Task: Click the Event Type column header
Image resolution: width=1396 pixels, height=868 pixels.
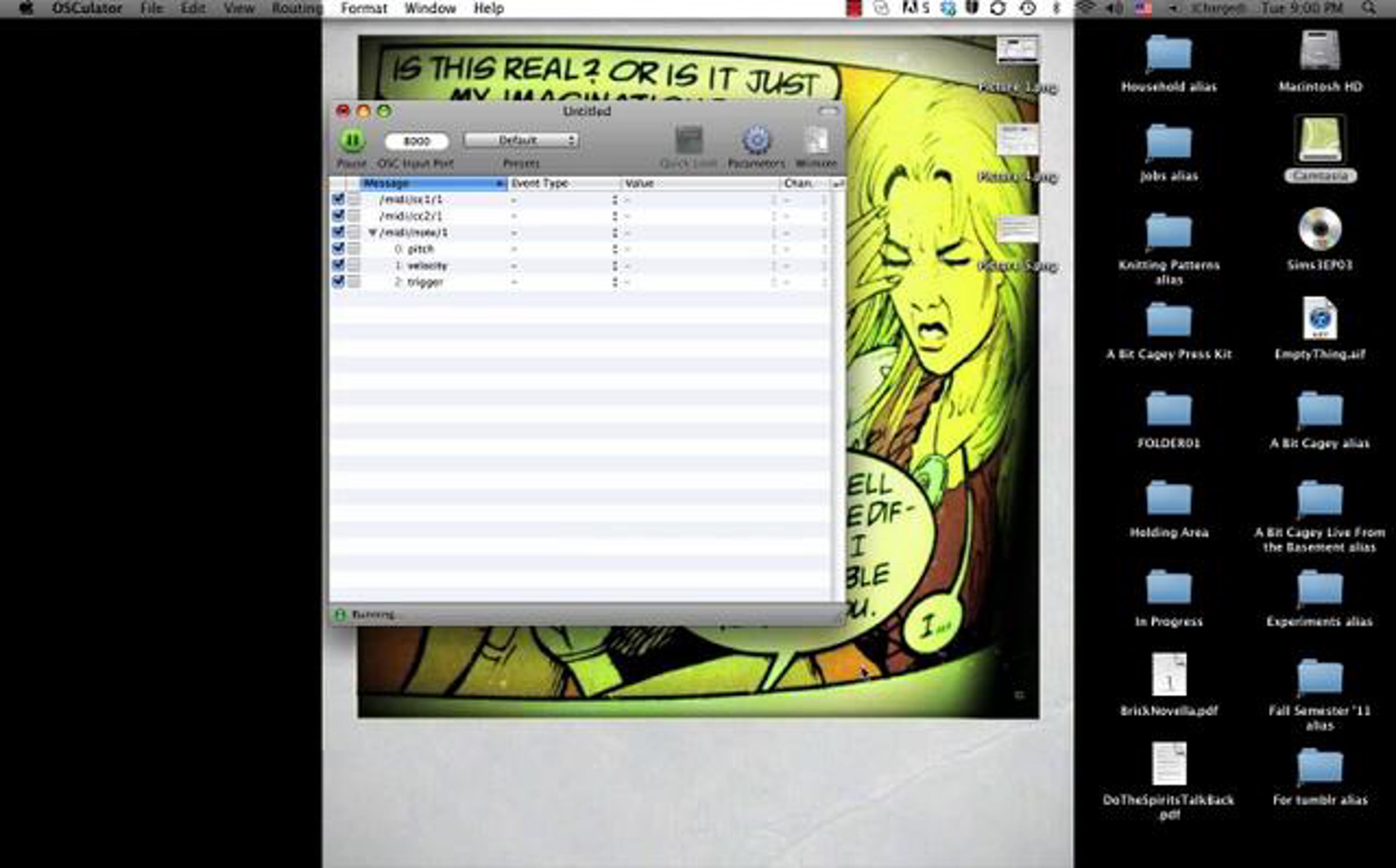Action: click(x=564, y=184)
